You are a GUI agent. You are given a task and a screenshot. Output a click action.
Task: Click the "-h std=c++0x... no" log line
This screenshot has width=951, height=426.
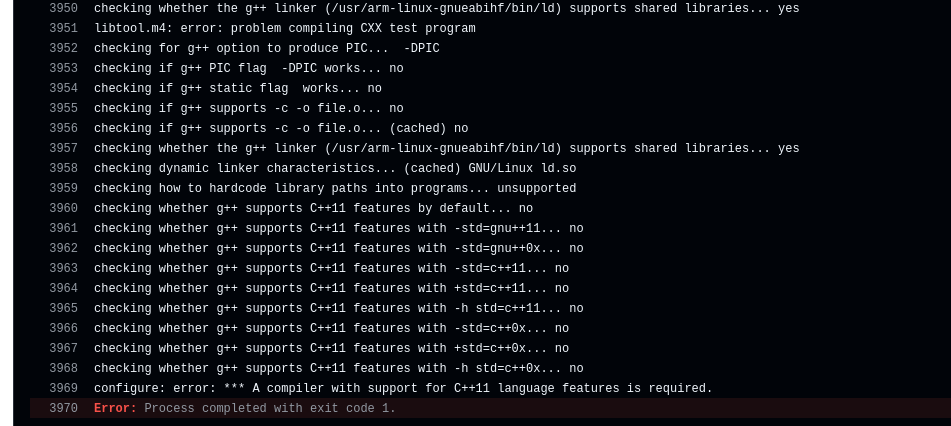338,368
